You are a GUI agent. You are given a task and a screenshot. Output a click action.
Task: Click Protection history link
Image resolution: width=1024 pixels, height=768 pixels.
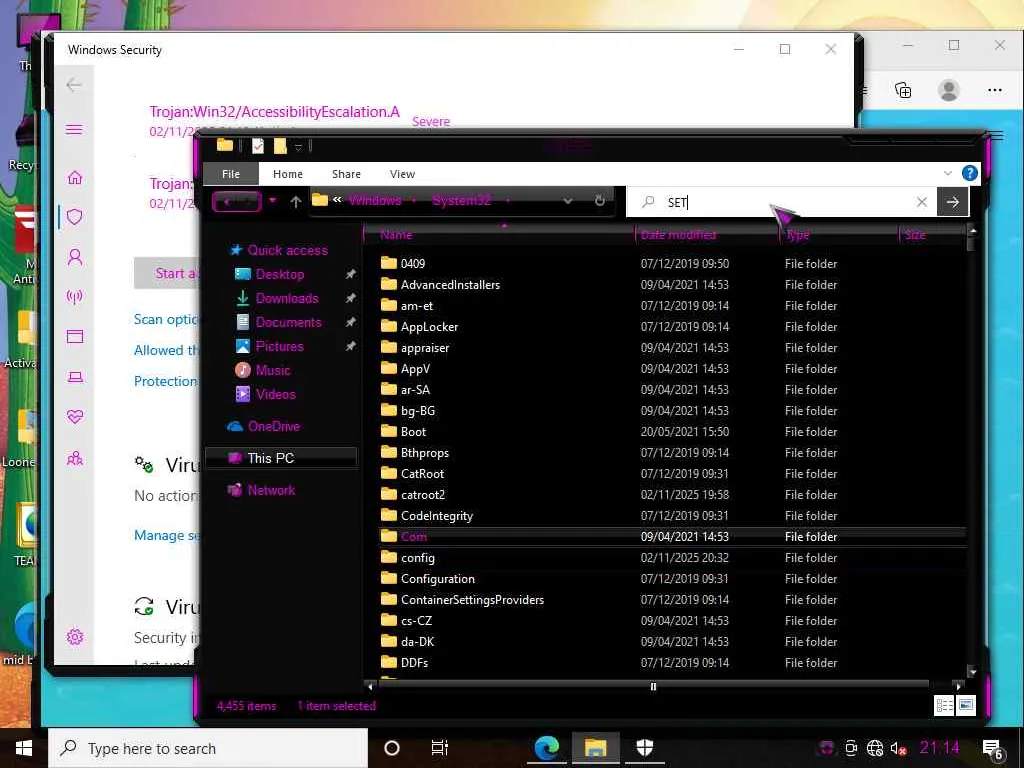(166, 381)
